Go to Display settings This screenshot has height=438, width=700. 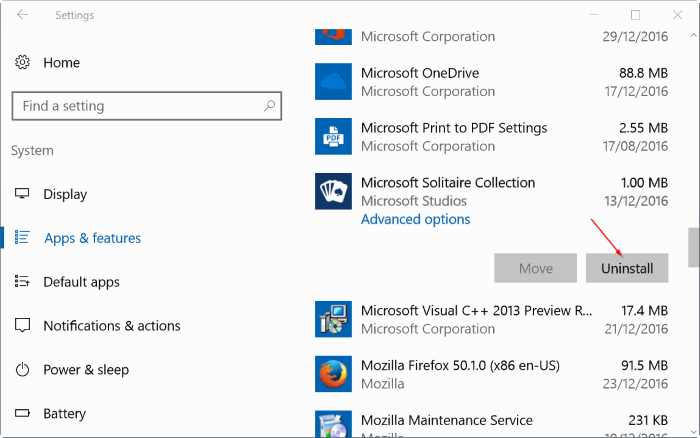(65, 195)
